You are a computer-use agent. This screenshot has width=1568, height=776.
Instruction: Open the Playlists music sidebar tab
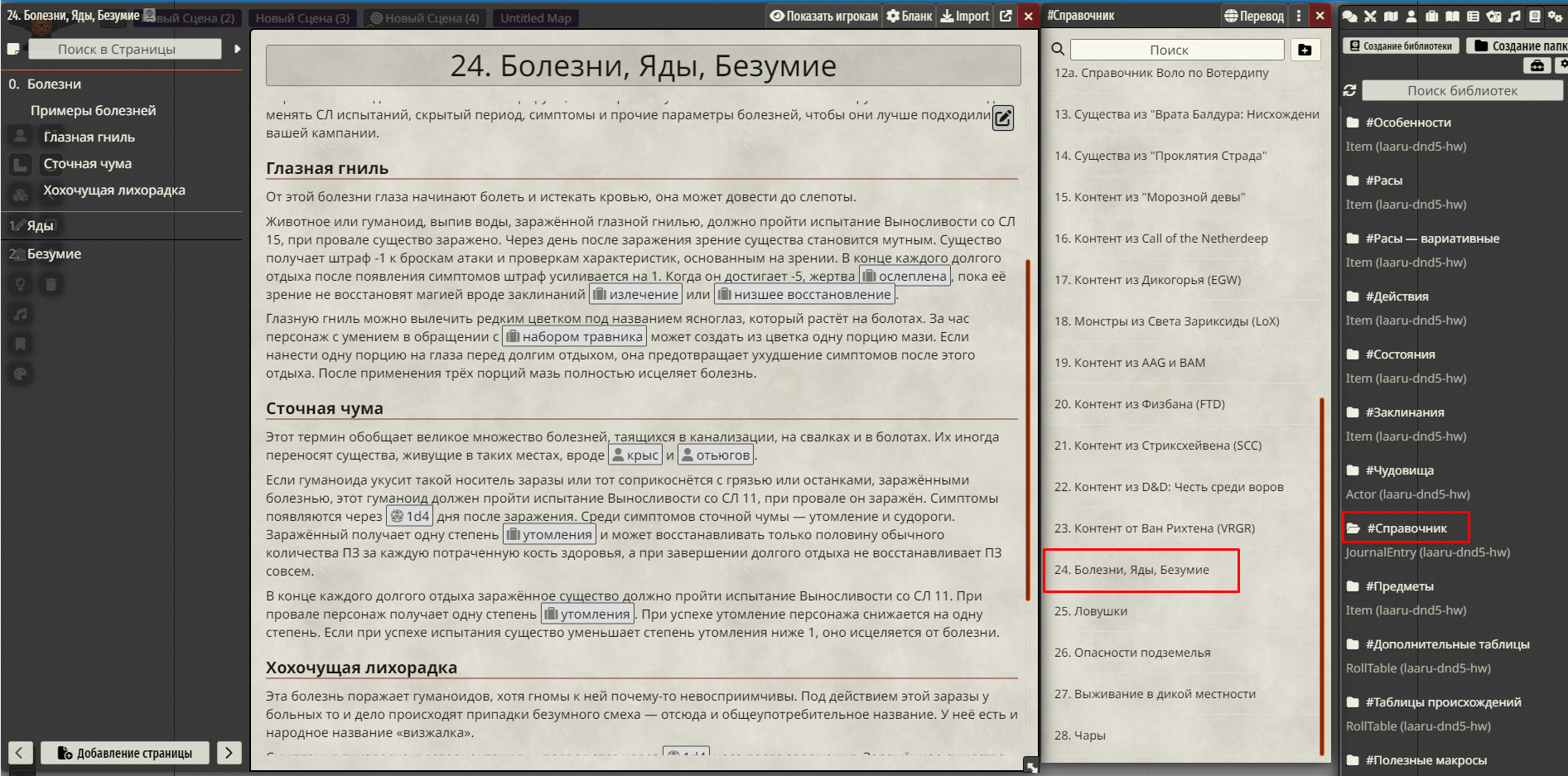click(x=1514, y=16)
